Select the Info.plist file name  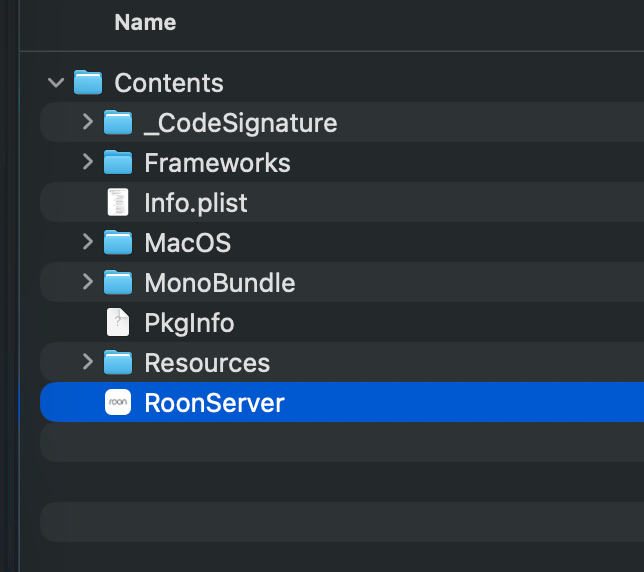click(195, 203)
